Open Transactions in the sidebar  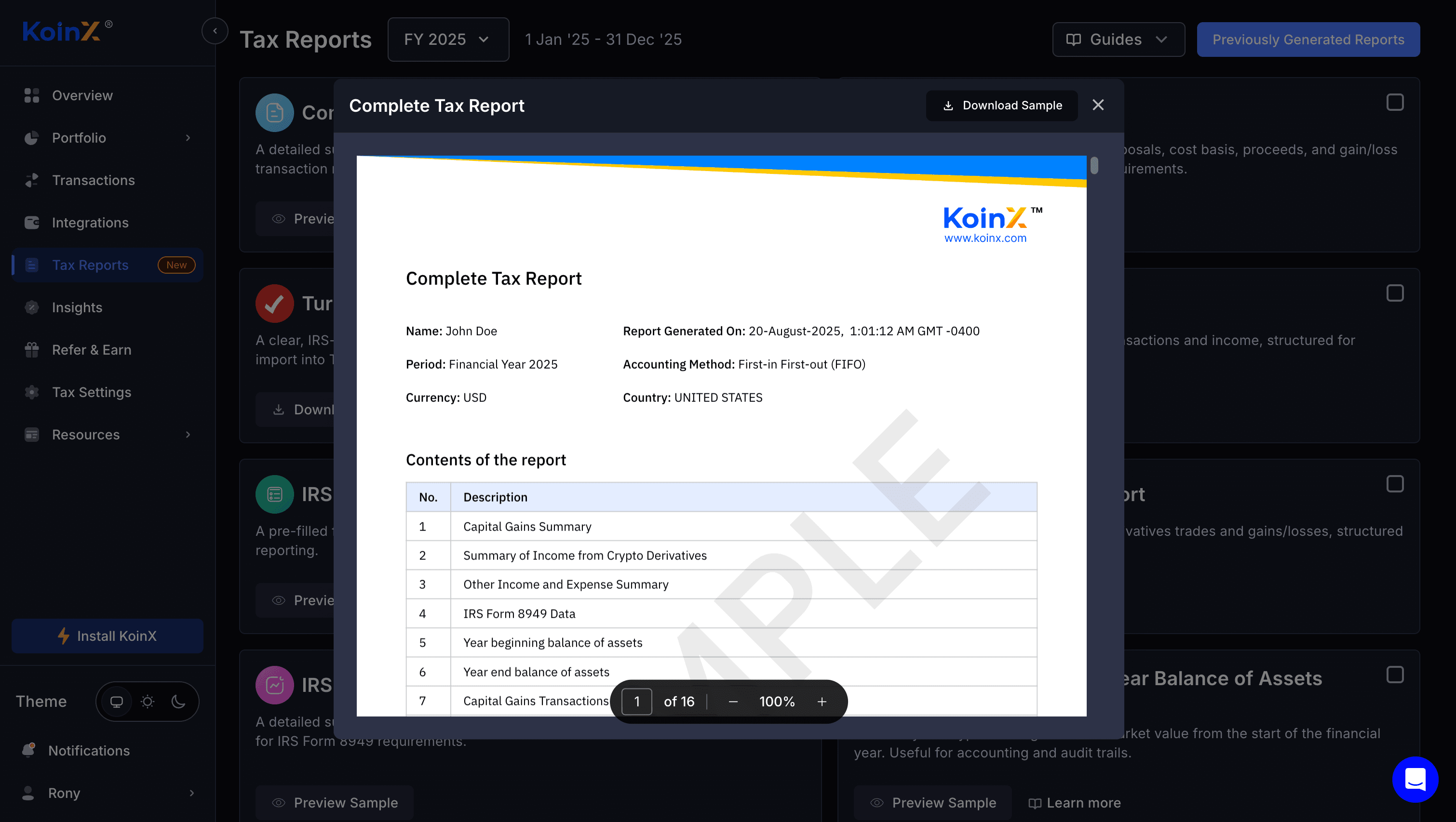93,180
